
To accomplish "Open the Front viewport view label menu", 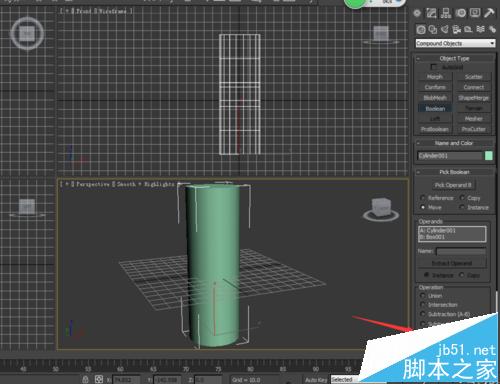I will click(84, 11).
